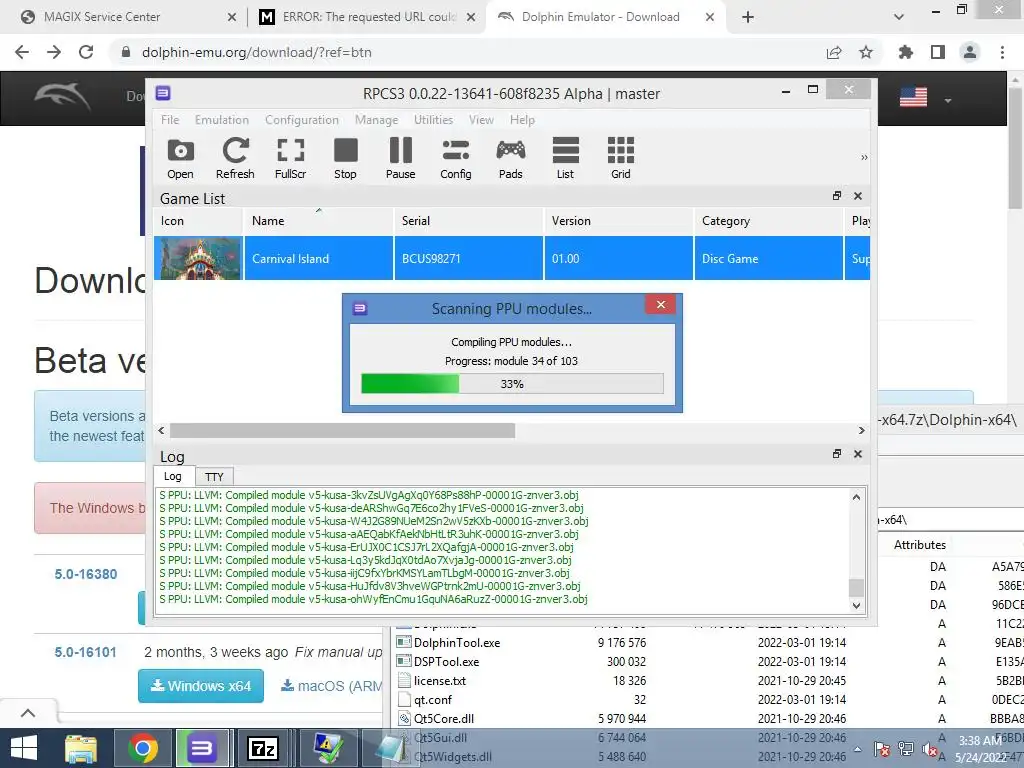Expand the RPCS3 toolbar overflow chevron

pyautogui.click(x=864, y=157)
